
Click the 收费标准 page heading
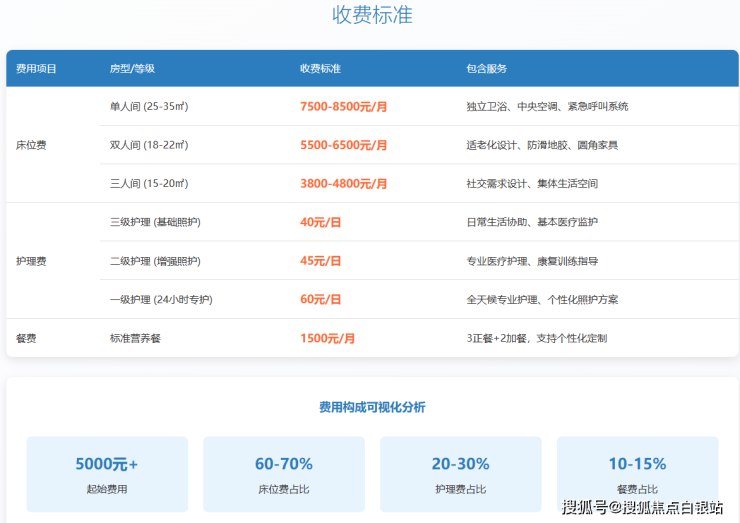pyautogui.click(x=371, y=16)
